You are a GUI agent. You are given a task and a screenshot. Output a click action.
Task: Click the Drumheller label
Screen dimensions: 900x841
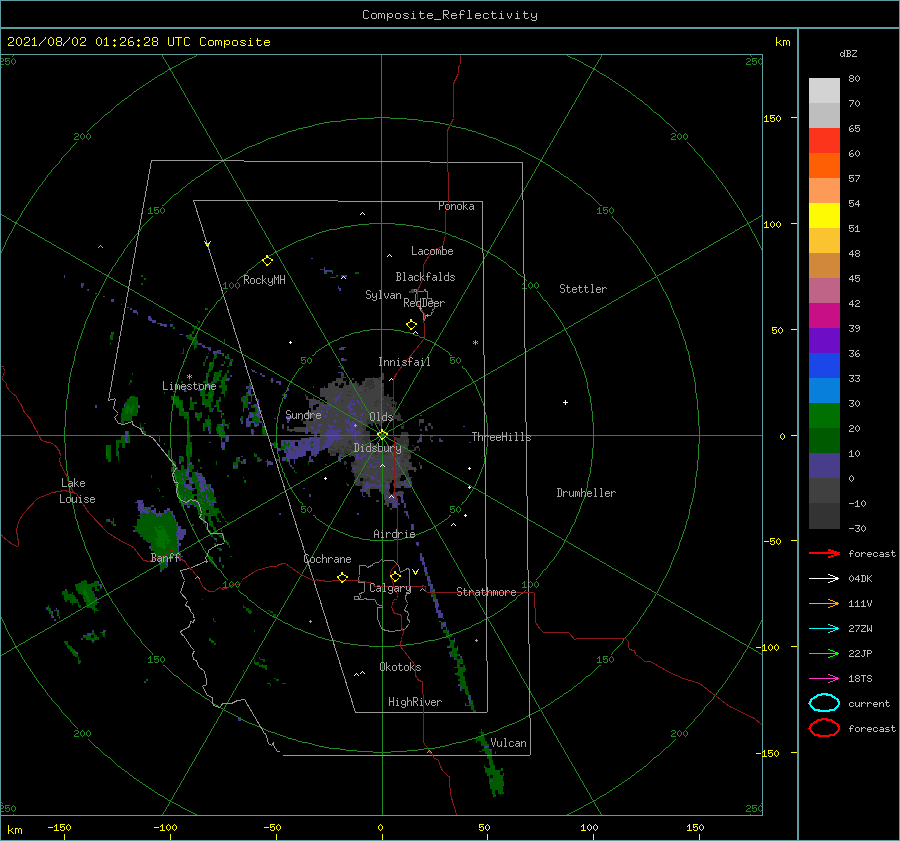[586, 493]
